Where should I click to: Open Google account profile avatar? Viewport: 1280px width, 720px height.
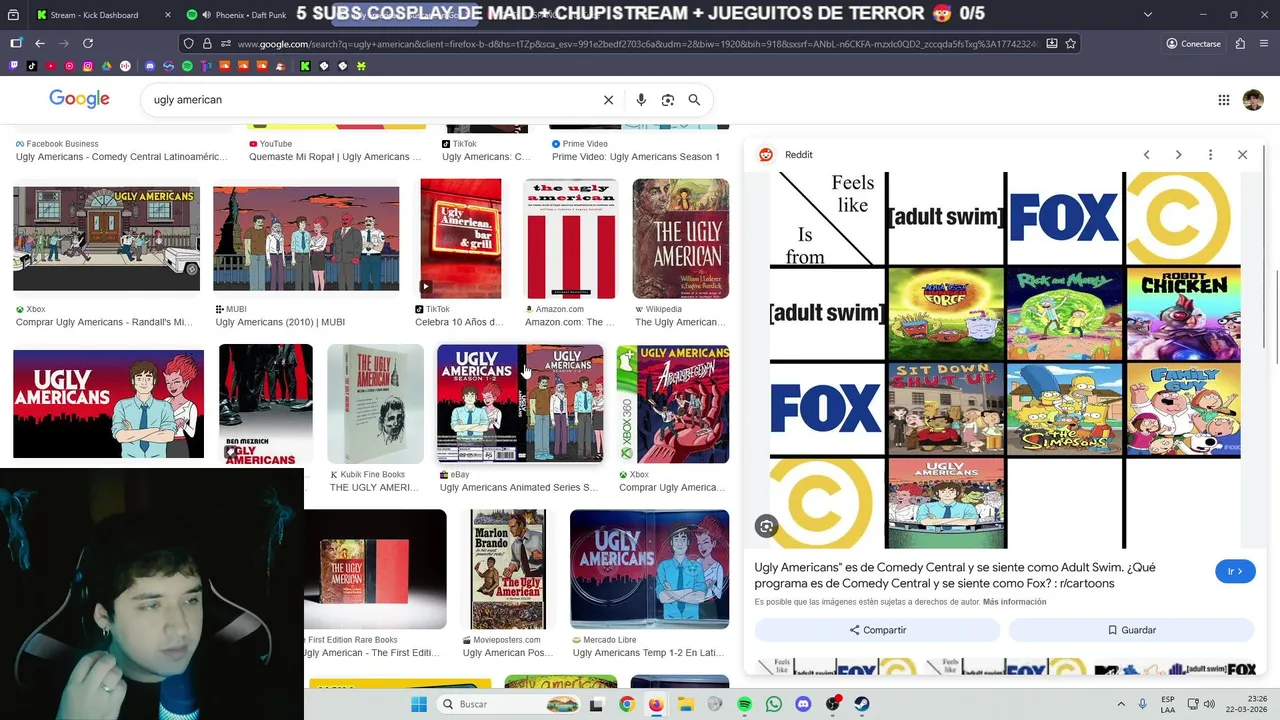point(1253,100)
